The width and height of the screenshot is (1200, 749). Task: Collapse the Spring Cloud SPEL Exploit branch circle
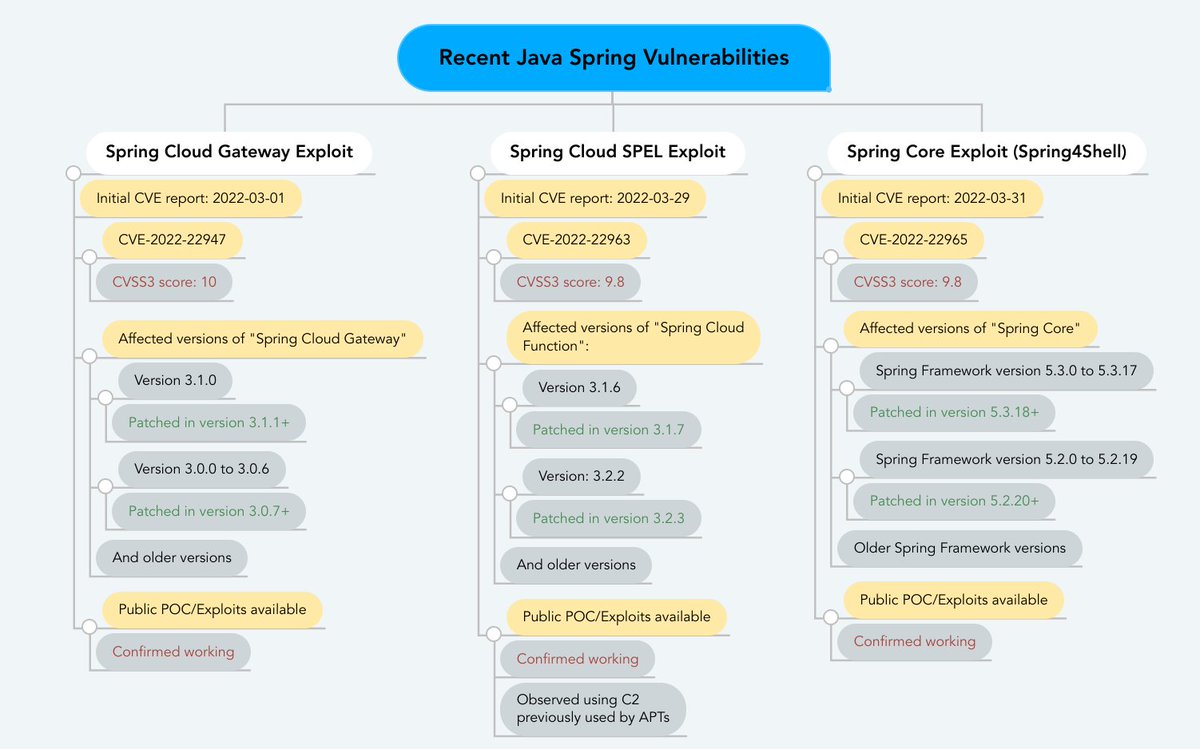[477, 174]
